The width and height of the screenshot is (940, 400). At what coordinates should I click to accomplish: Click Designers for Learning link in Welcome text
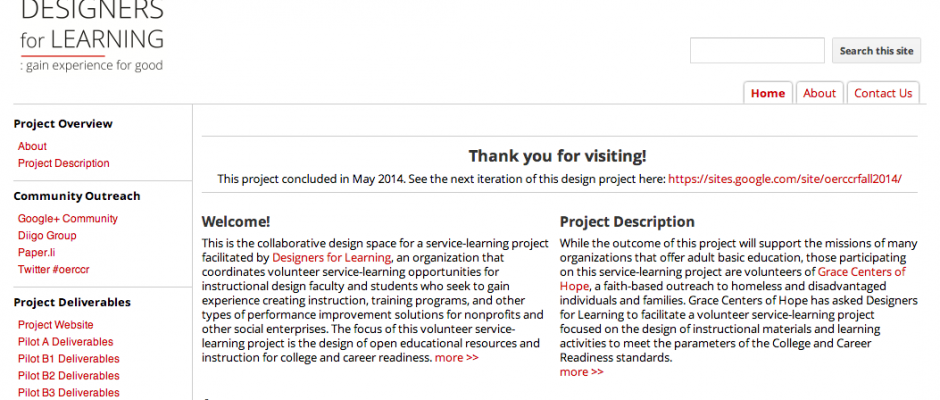pos(329,257)
